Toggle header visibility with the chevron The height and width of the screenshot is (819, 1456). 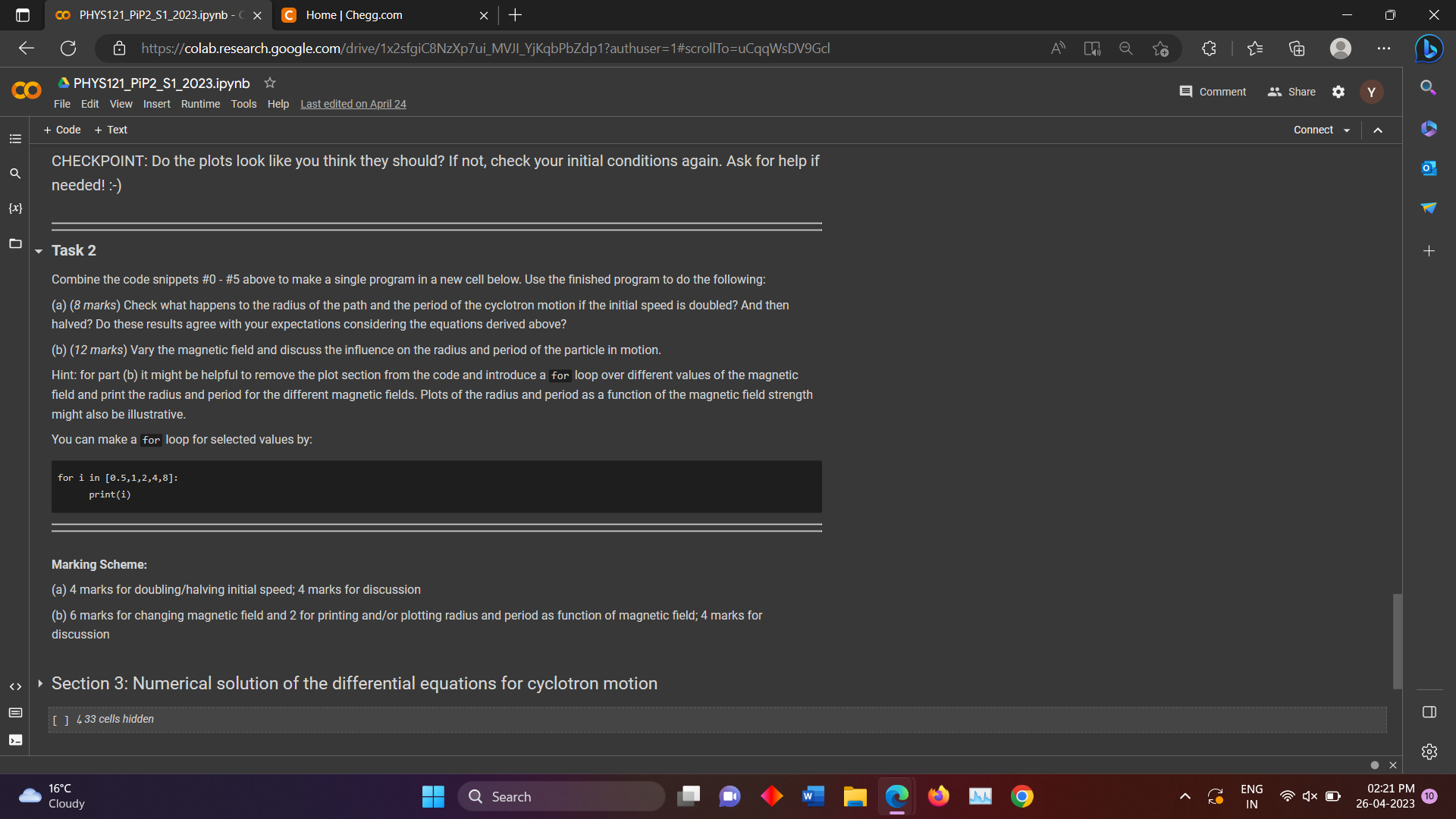click(x=1378, y=130)
